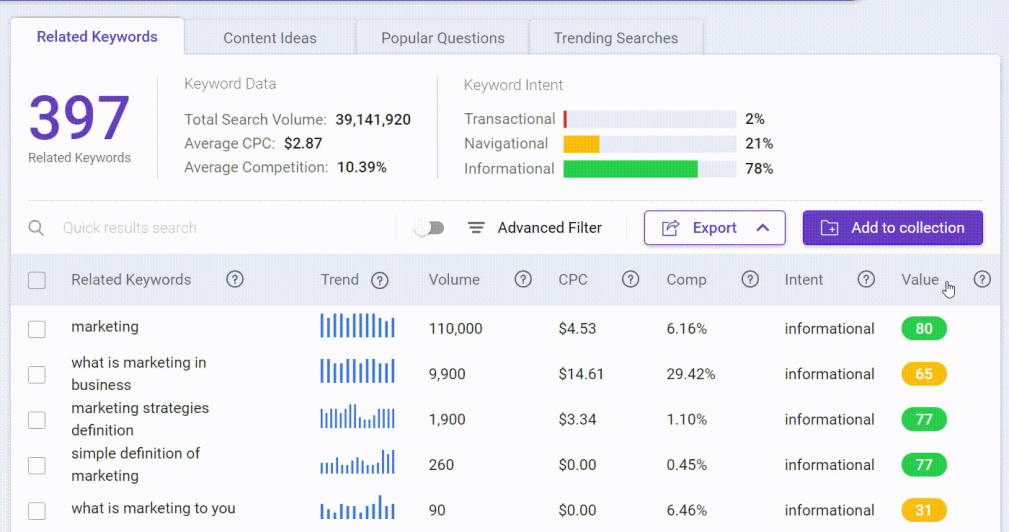Open the Trending Searches tab

[x=616, y=38]
